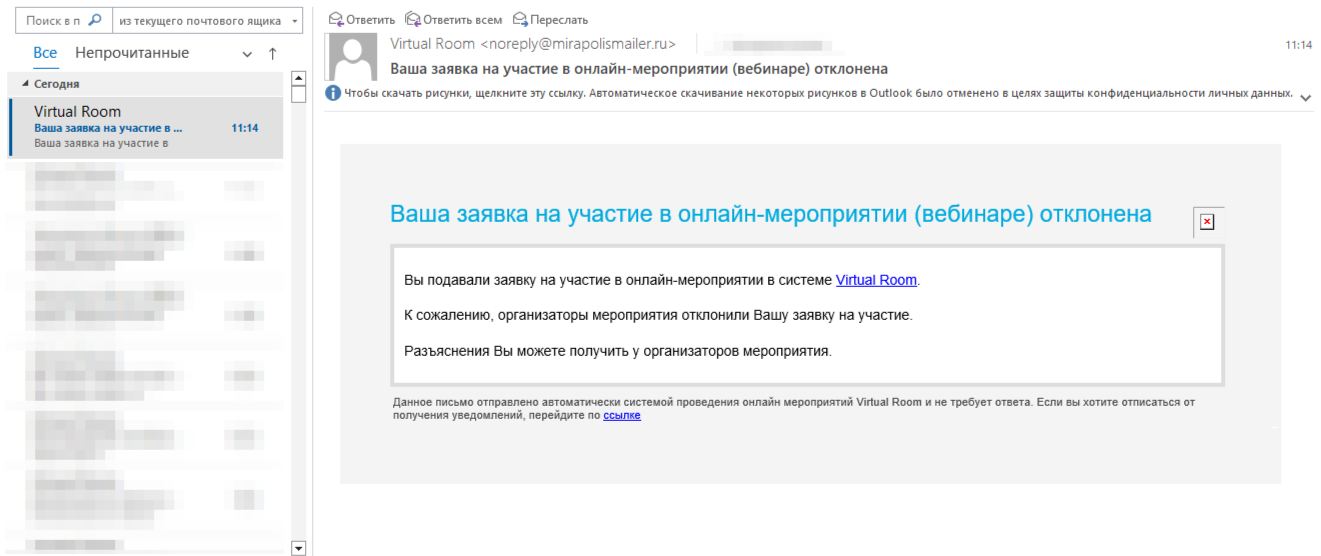The height and width of the screenshot is (556, 1321).
Task: Click the message list scrollbar down arrow
Action: [x=297, y=547]
